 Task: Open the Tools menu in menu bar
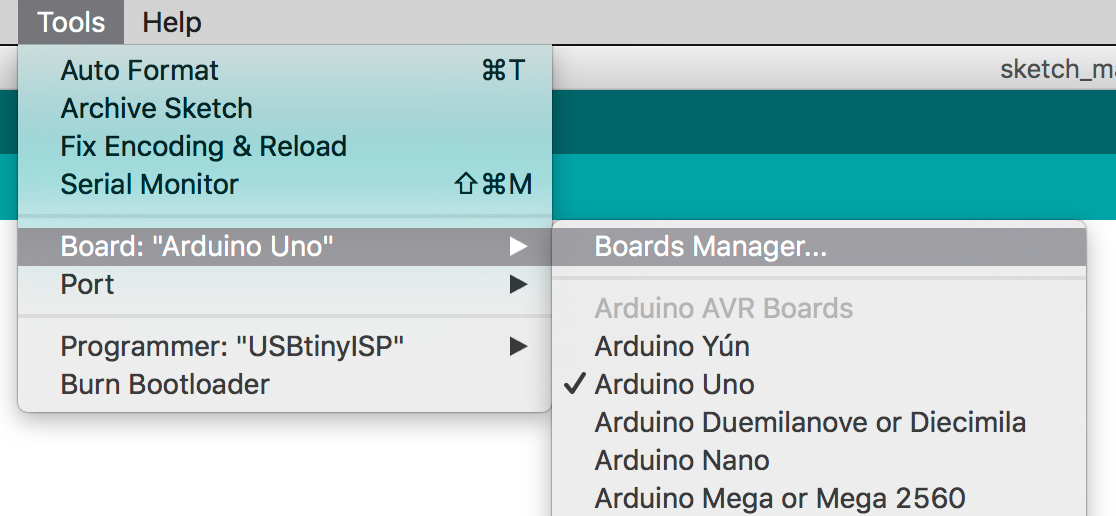71,22
